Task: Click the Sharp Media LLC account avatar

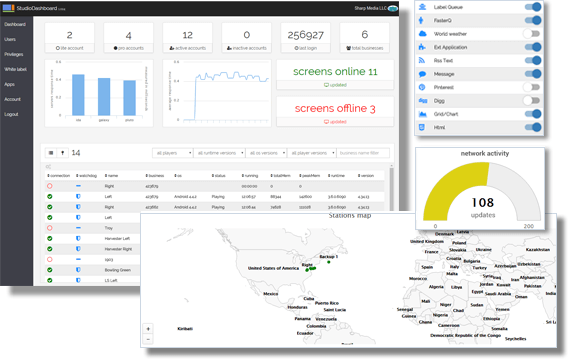Action: pyautogui.click(x=393, y=8)
